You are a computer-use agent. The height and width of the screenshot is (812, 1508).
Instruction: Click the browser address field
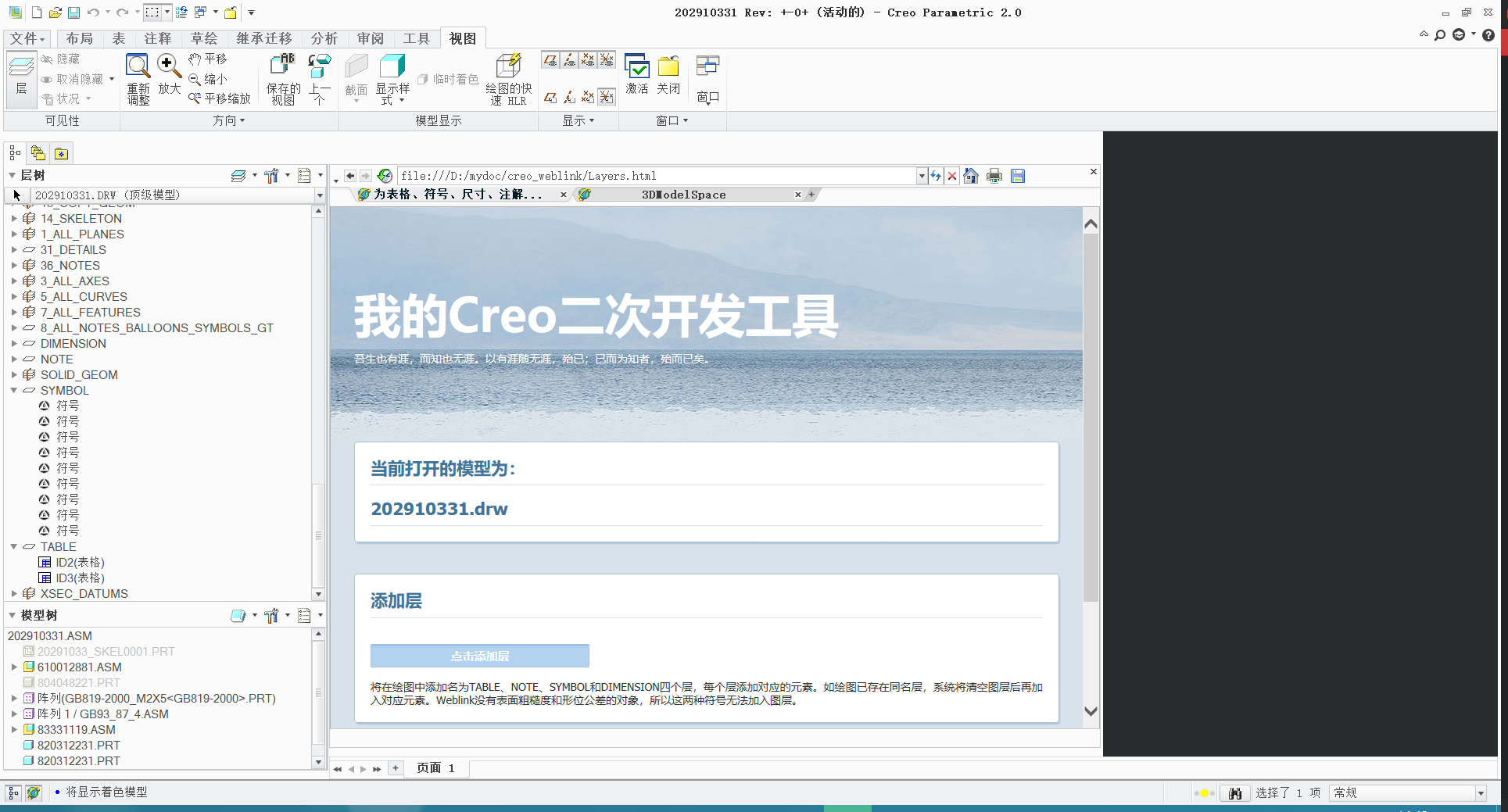click(x=657, y=176)
